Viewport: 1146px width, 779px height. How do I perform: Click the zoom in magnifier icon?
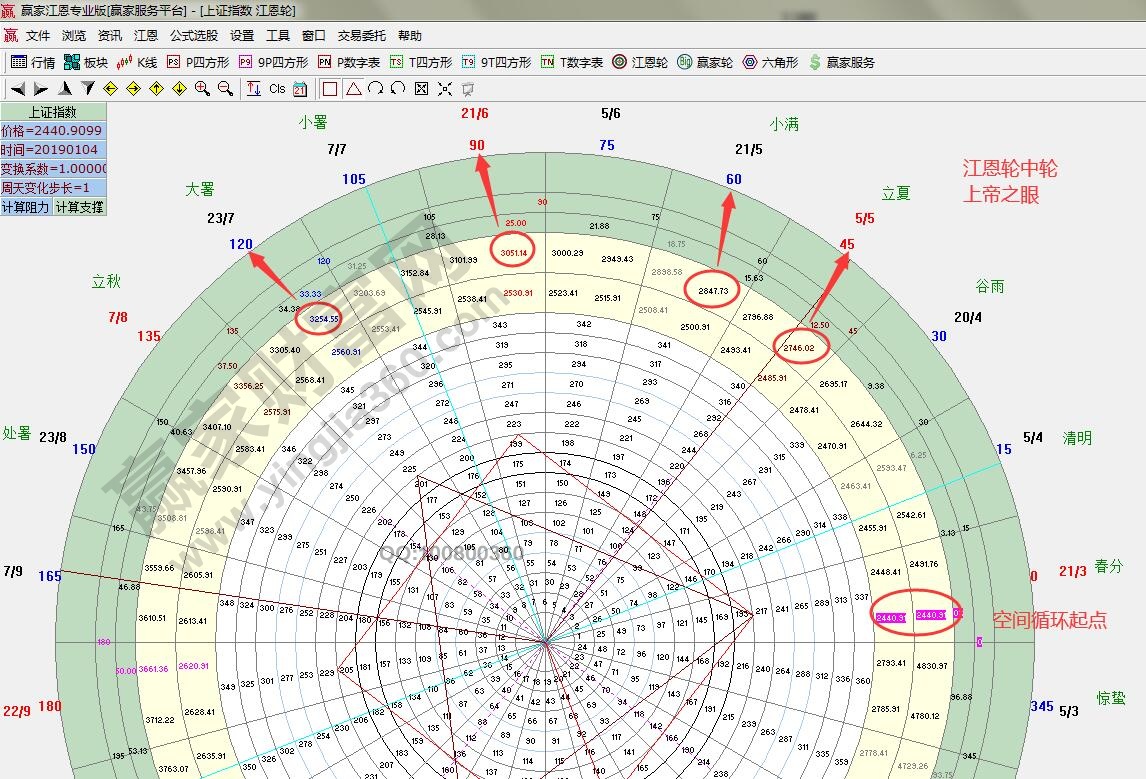pyautogui.click(x=202, y=89)
